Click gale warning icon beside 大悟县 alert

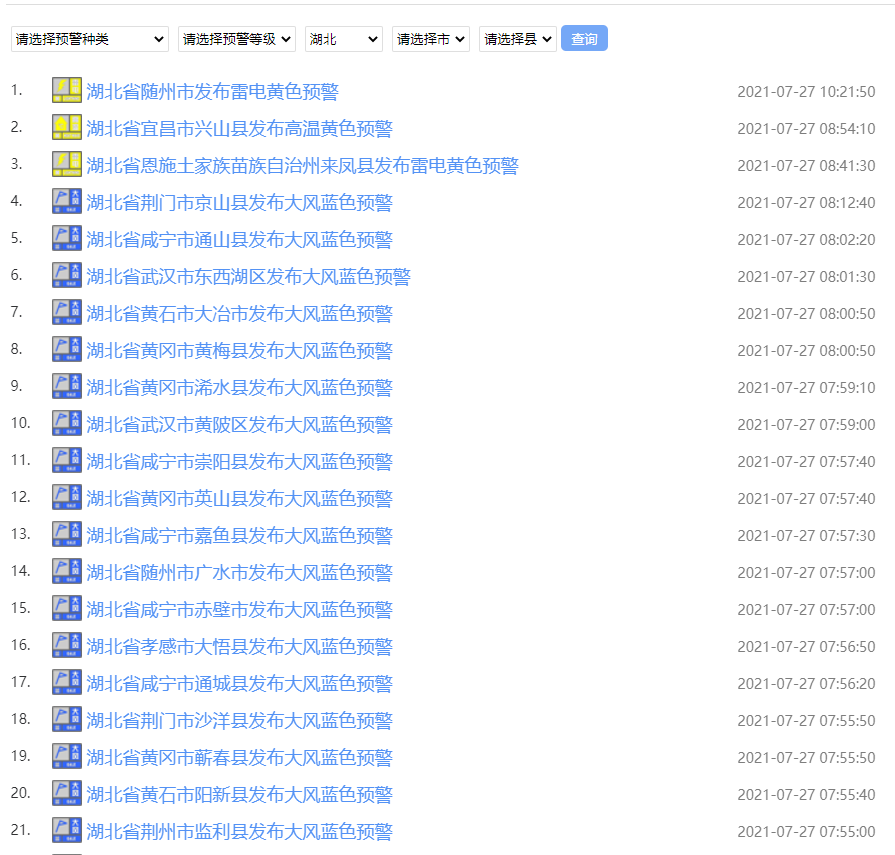67,646
